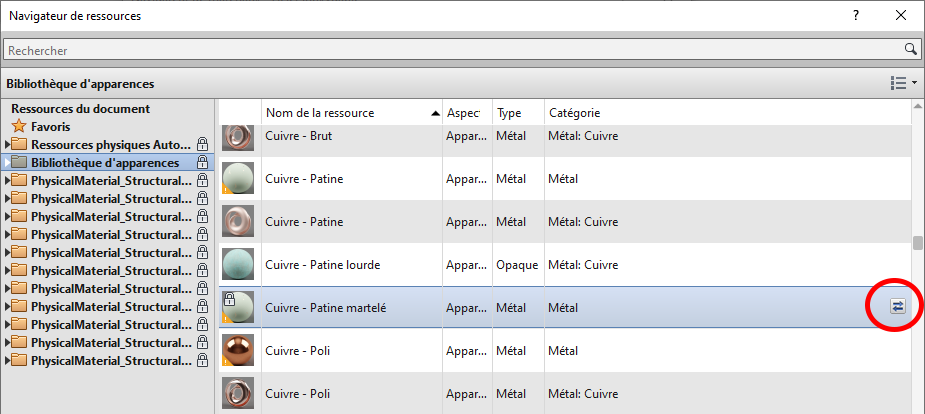Select the Cuivre - Poli copper sphere thumbnail

point(238,351)
